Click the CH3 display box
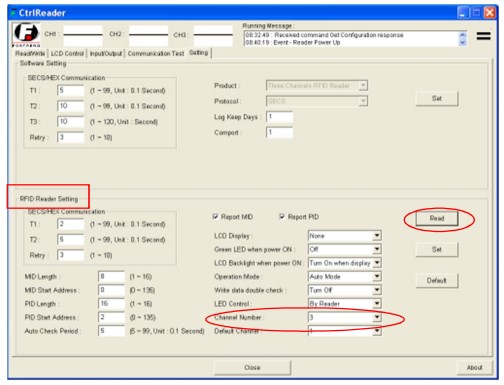Viewport: 504px width, 385px height. (213, 36)
